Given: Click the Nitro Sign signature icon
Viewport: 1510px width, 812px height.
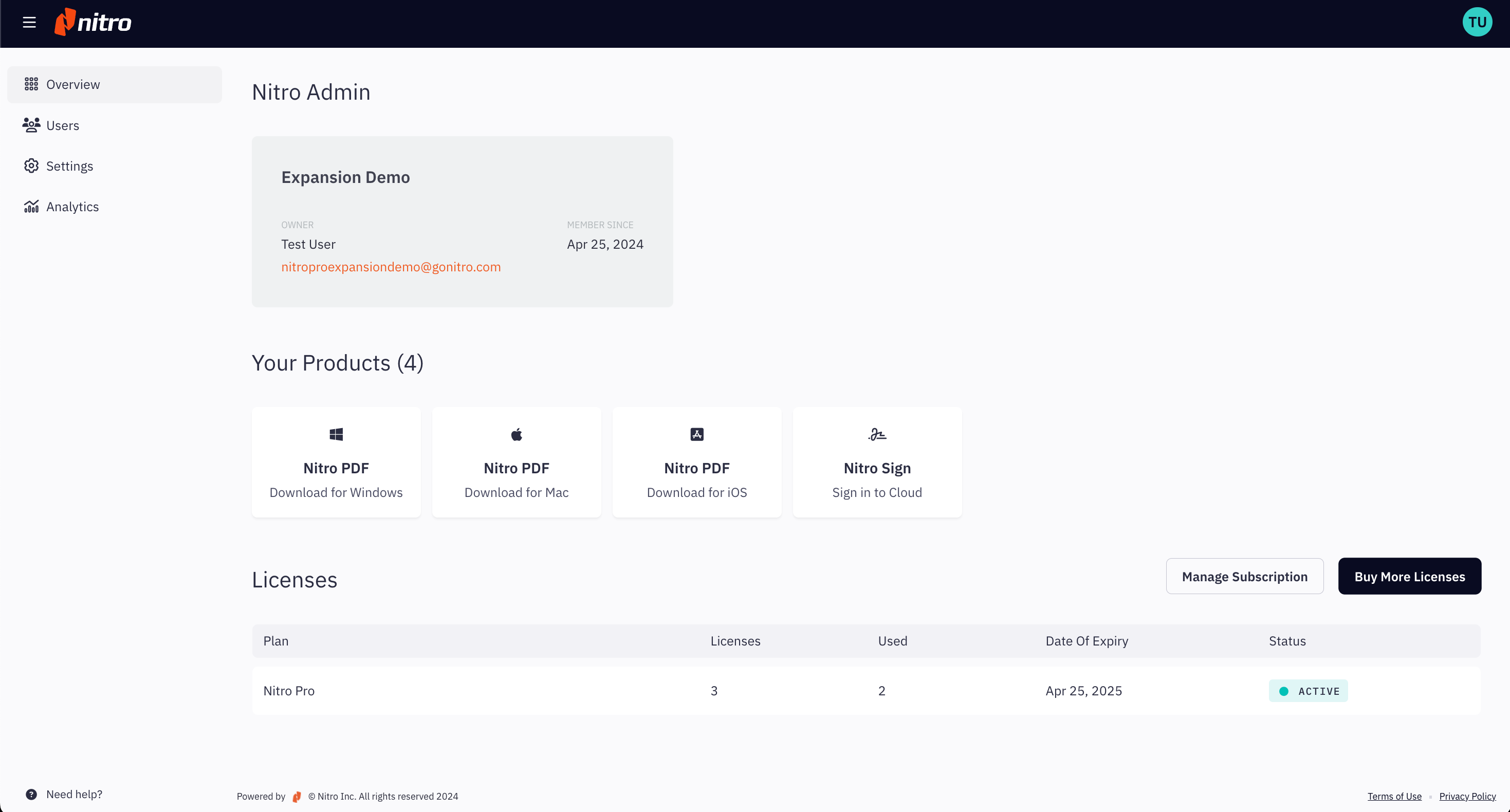Looking at the screenshot, I should point(876,434).
